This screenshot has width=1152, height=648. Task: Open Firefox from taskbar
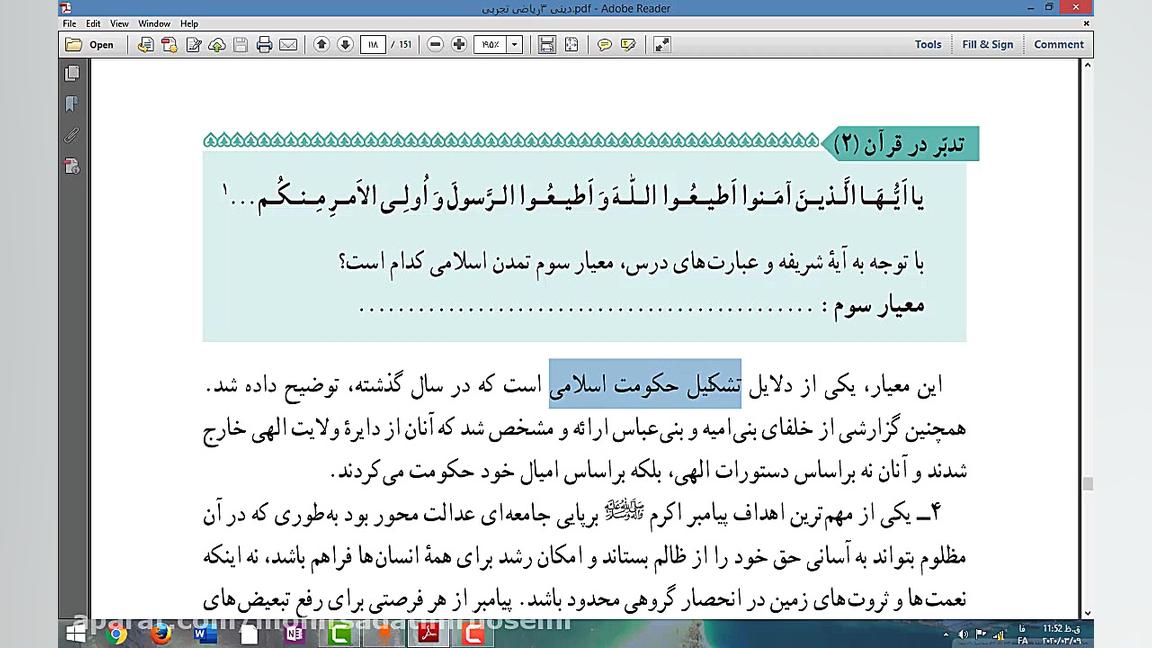(x=161, y=633)
